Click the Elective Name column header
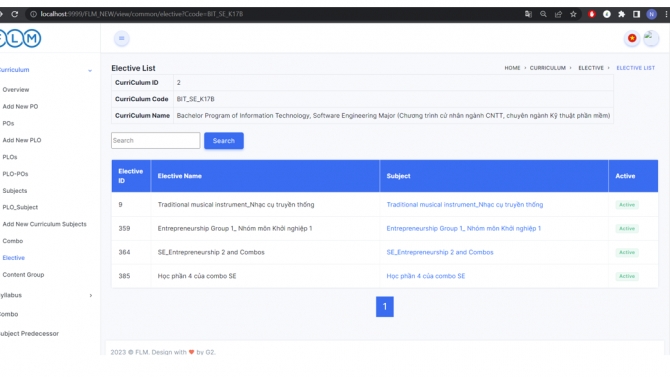670x377 pixels. (x=265, y=176)
